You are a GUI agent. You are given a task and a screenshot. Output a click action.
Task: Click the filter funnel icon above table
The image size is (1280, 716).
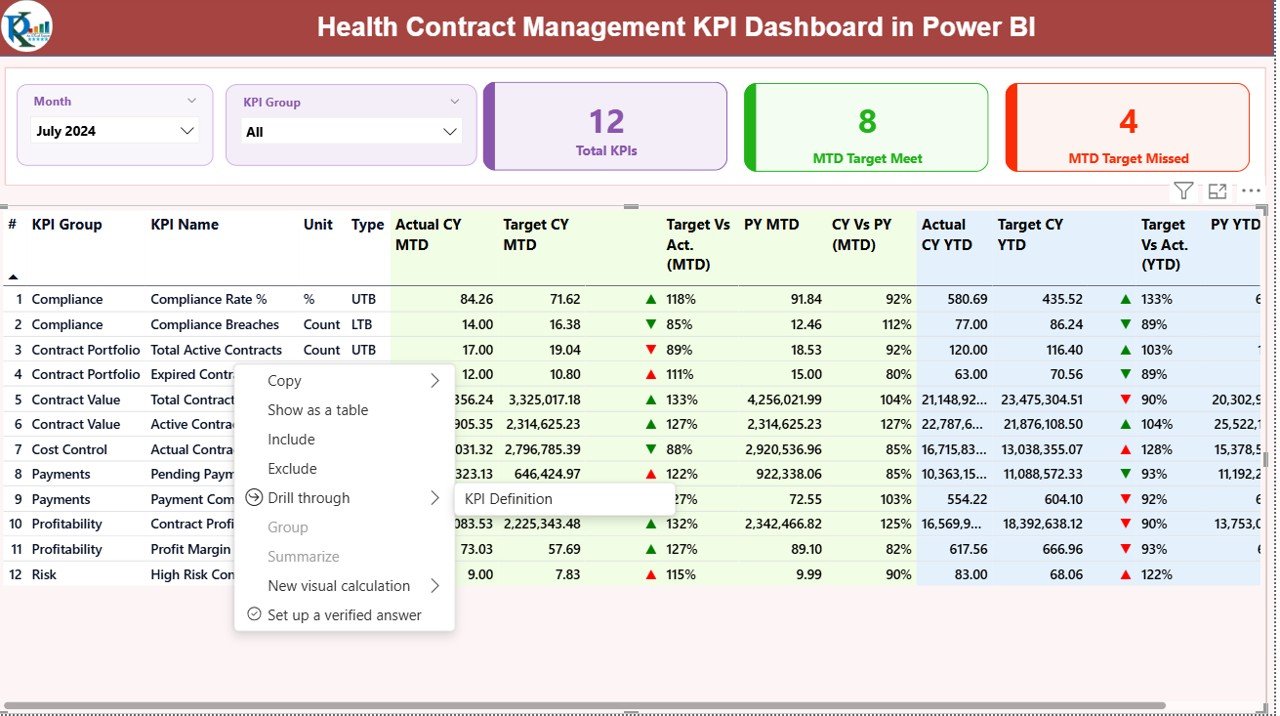[1183, 191]
